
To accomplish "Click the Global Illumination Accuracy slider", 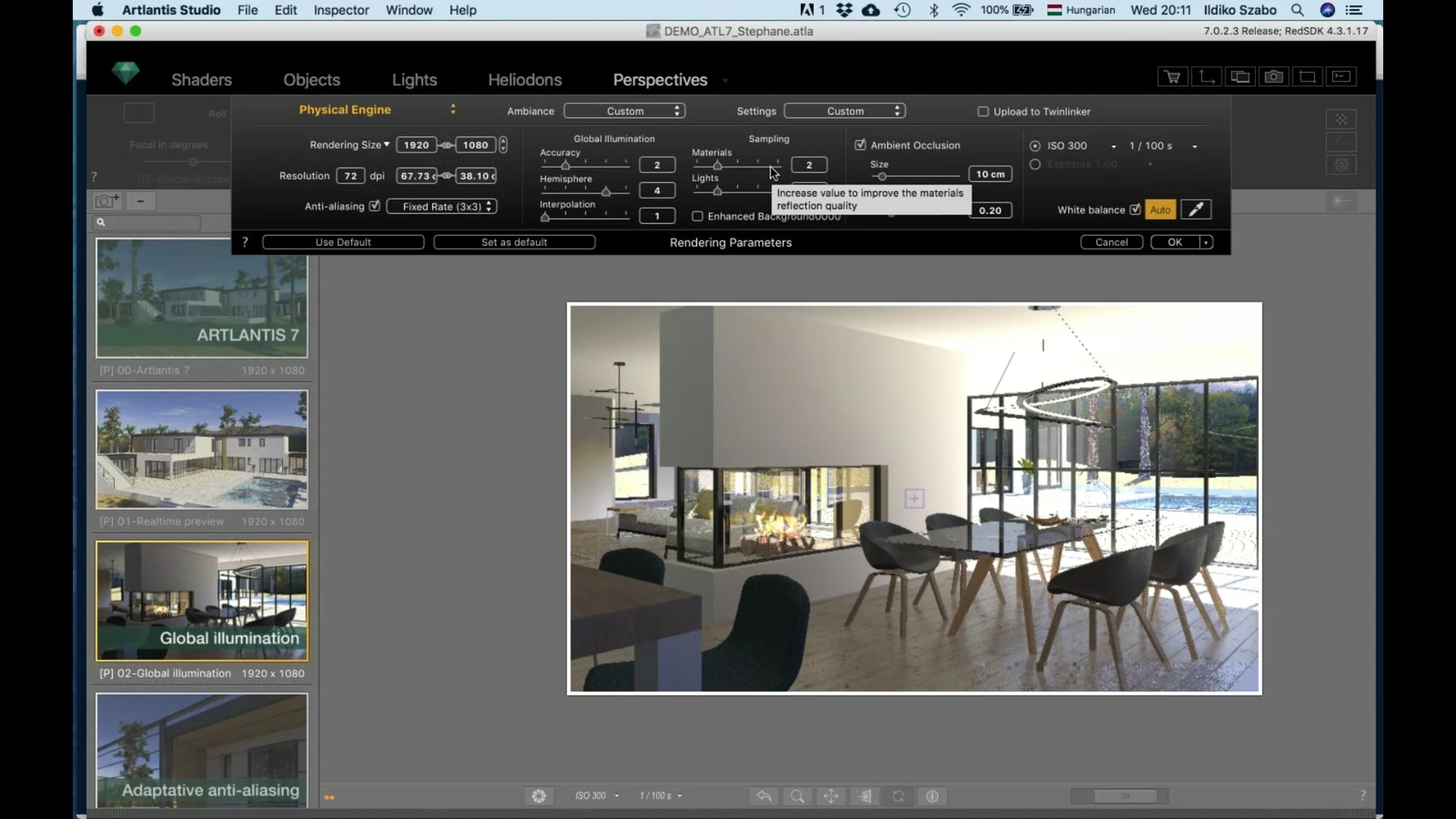I will tap(585, 165).
